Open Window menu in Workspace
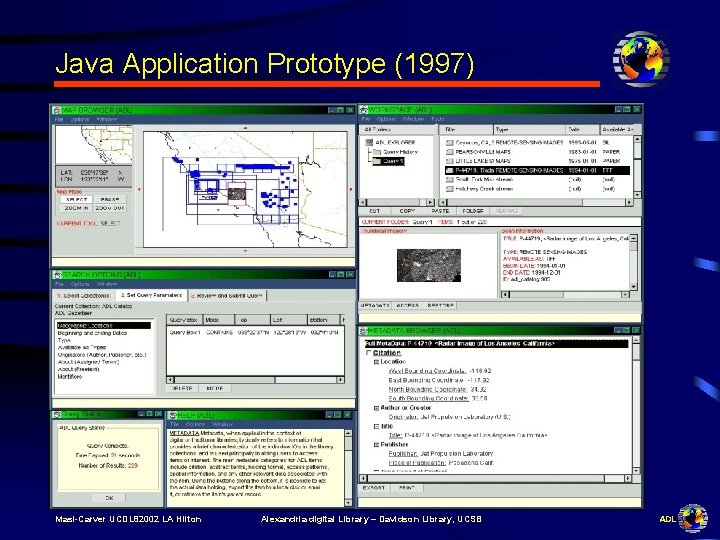 (413, 119)
